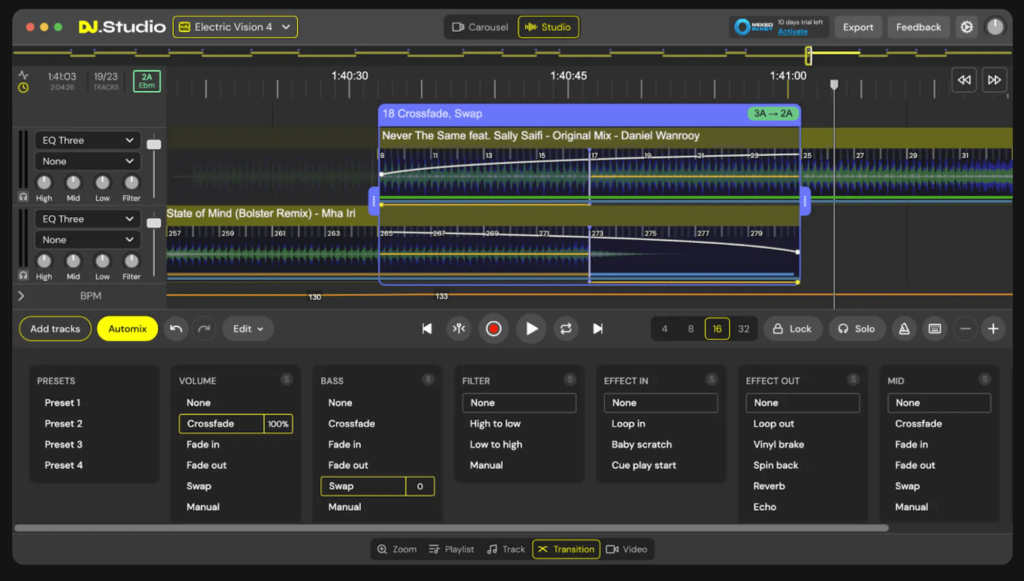
Task: Toggle loop playback icon
Action: [566, 328]
